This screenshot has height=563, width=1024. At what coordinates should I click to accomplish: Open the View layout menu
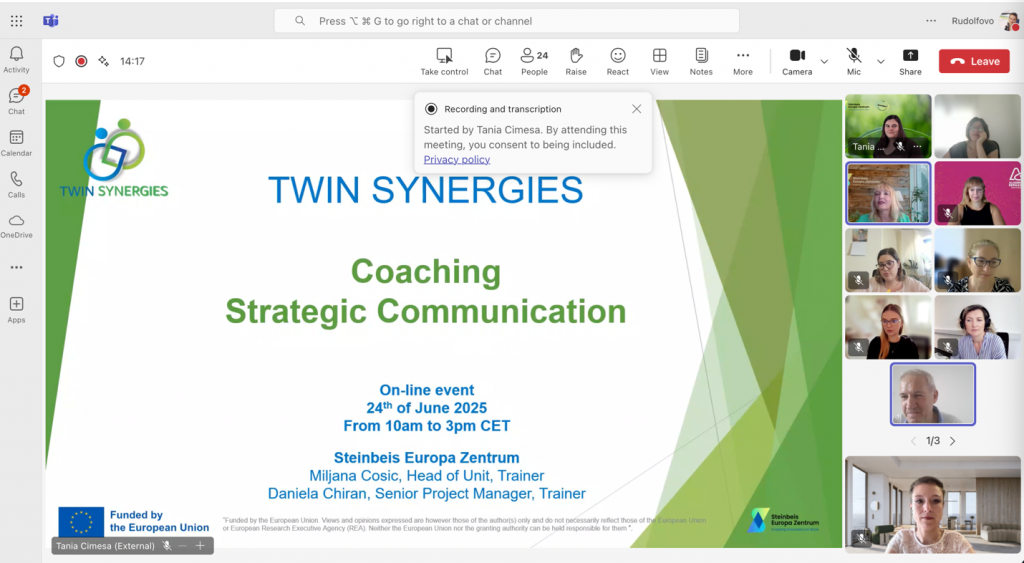coord(660,62)
